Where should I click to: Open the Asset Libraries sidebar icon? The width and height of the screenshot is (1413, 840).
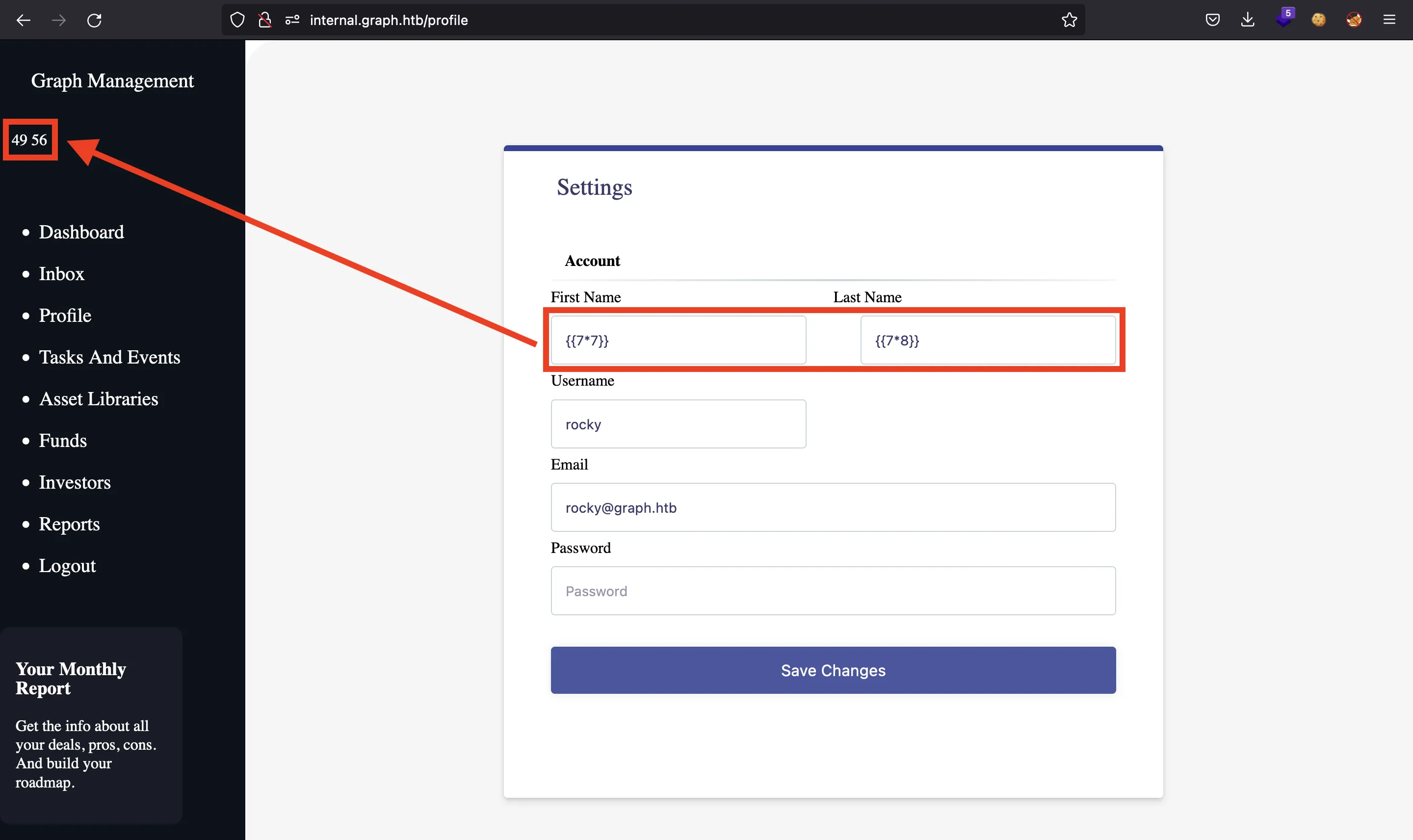pos(97,398)
